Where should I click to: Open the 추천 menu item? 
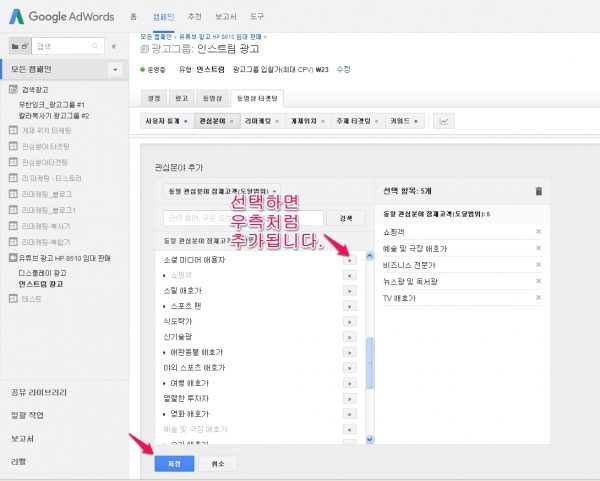[194, 16]
